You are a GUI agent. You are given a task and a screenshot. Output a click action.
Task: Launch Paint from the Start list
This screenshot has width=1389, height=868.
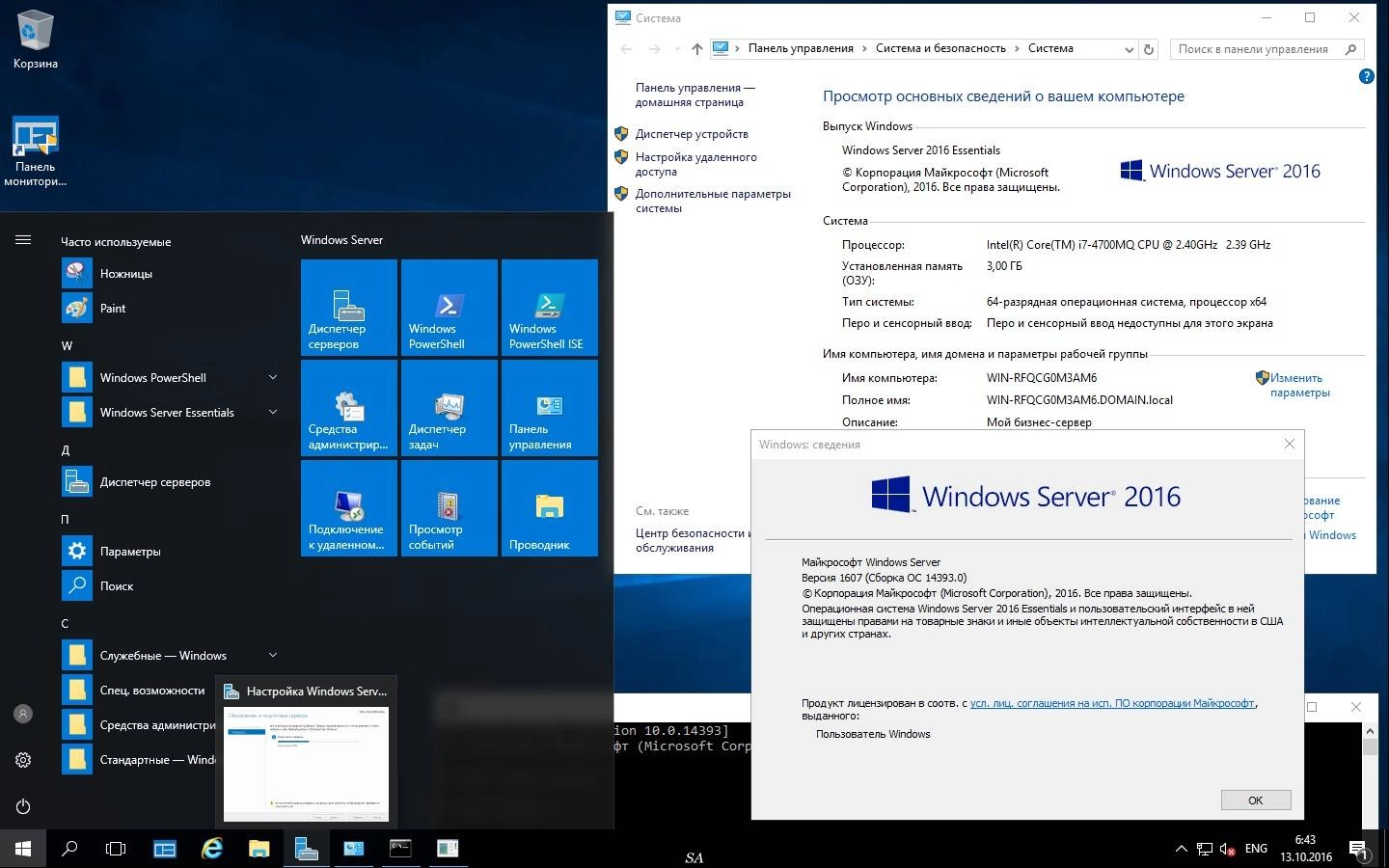[172, 309]
